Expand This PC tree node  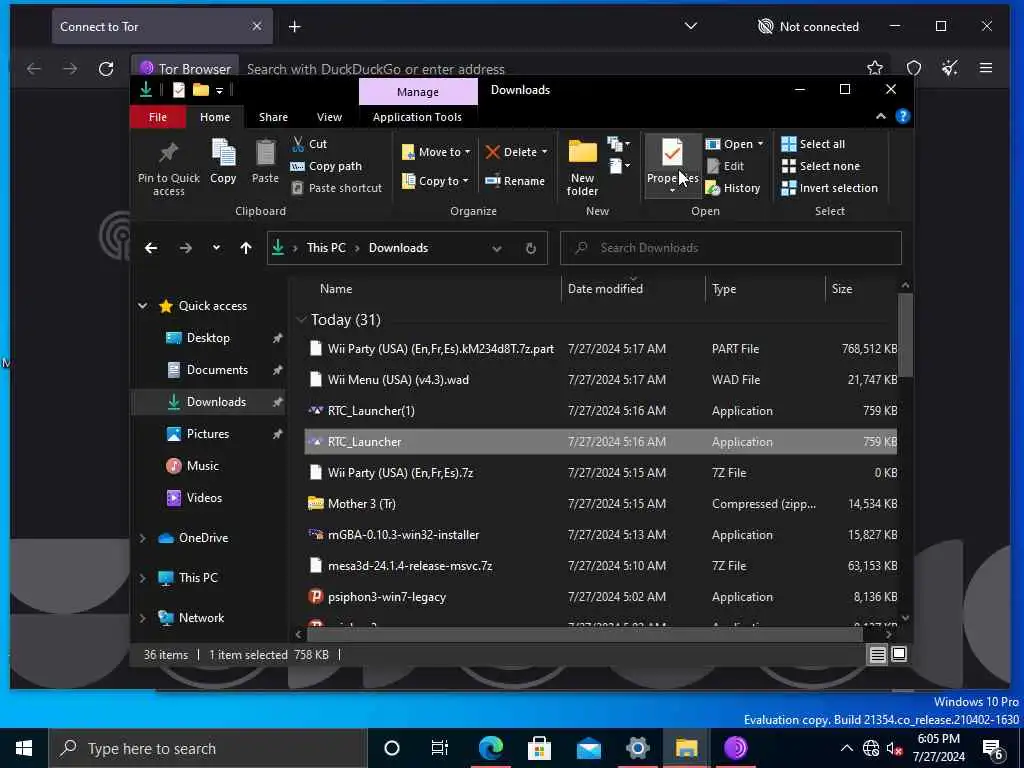[142, 578]
